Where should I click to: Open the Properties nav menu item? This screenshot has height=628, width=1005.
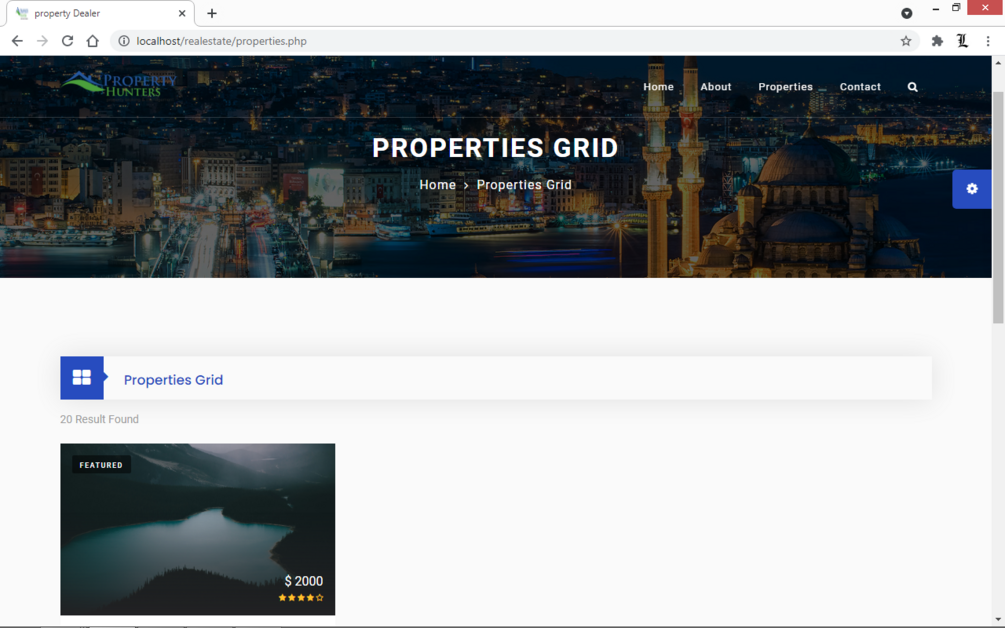click(x=785, y=87)
